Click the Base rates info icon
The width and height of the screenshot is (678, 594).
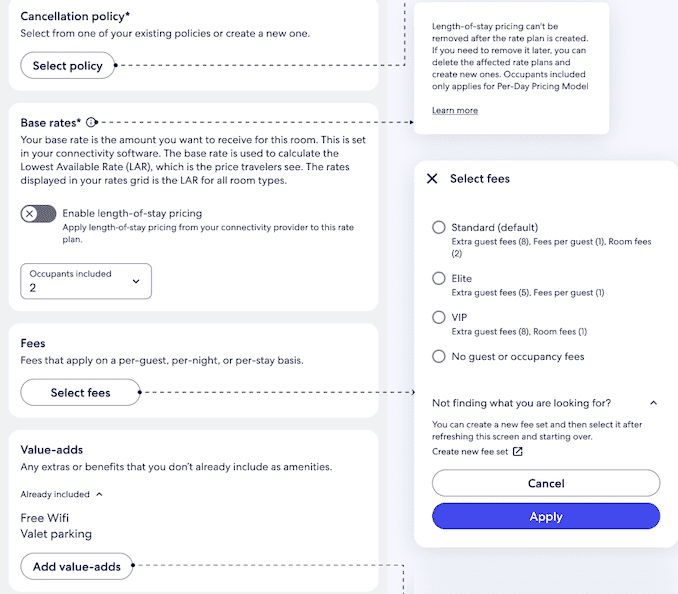click(92, 122)
